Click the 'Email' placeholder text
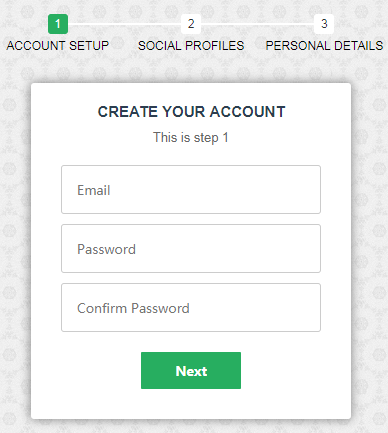Image resolution: width=388 pixels, height=433 pixels. click(94, 190)
